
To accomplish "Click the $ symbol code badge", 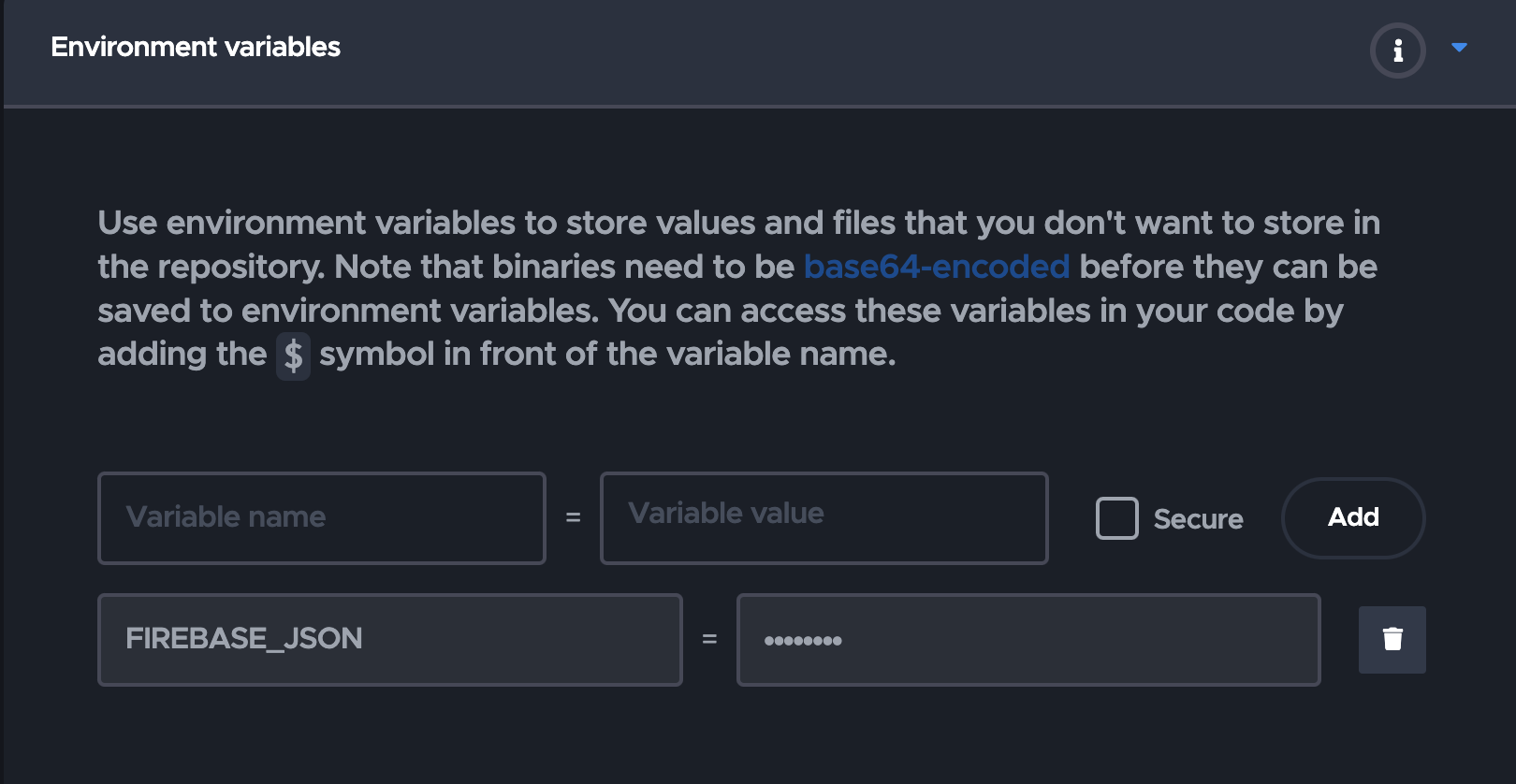I will (x=293, y=356).
